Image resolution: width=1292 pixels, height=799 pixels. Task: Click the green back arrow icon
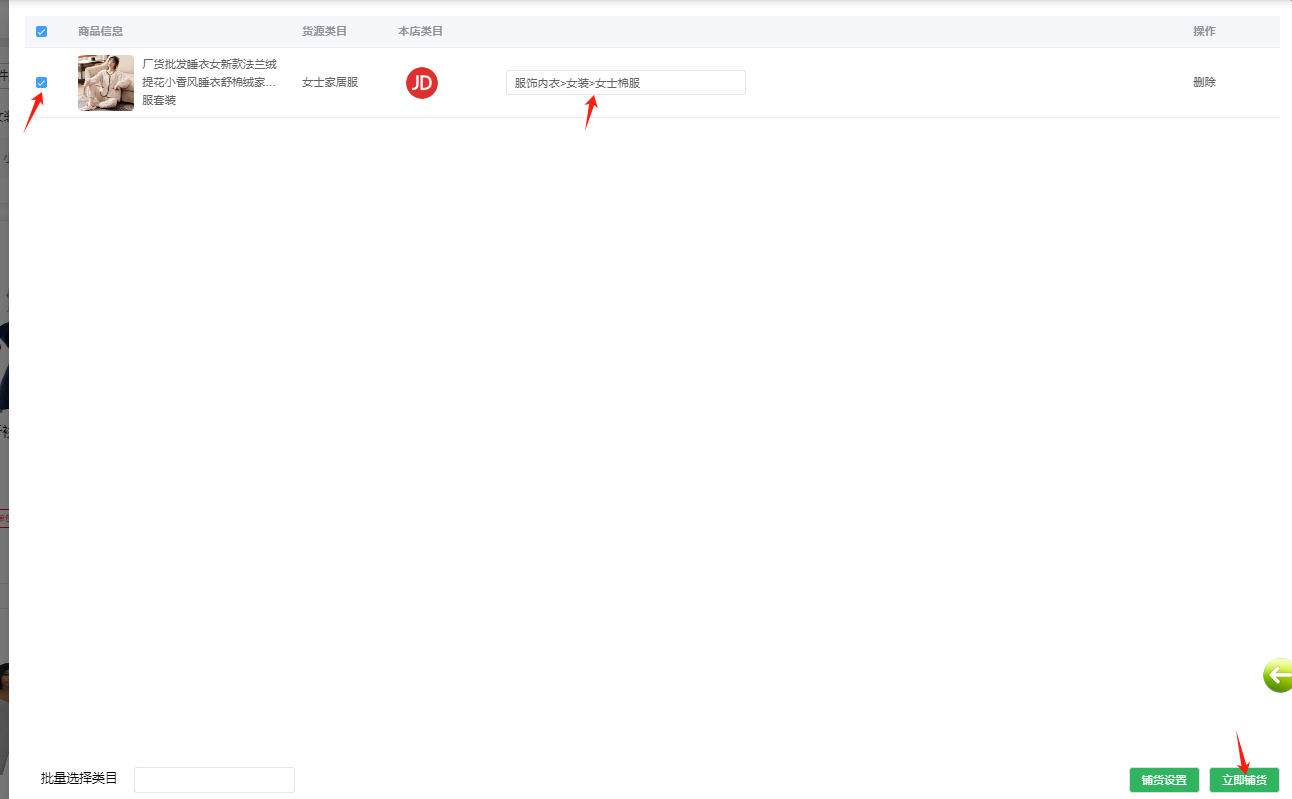1277,676
